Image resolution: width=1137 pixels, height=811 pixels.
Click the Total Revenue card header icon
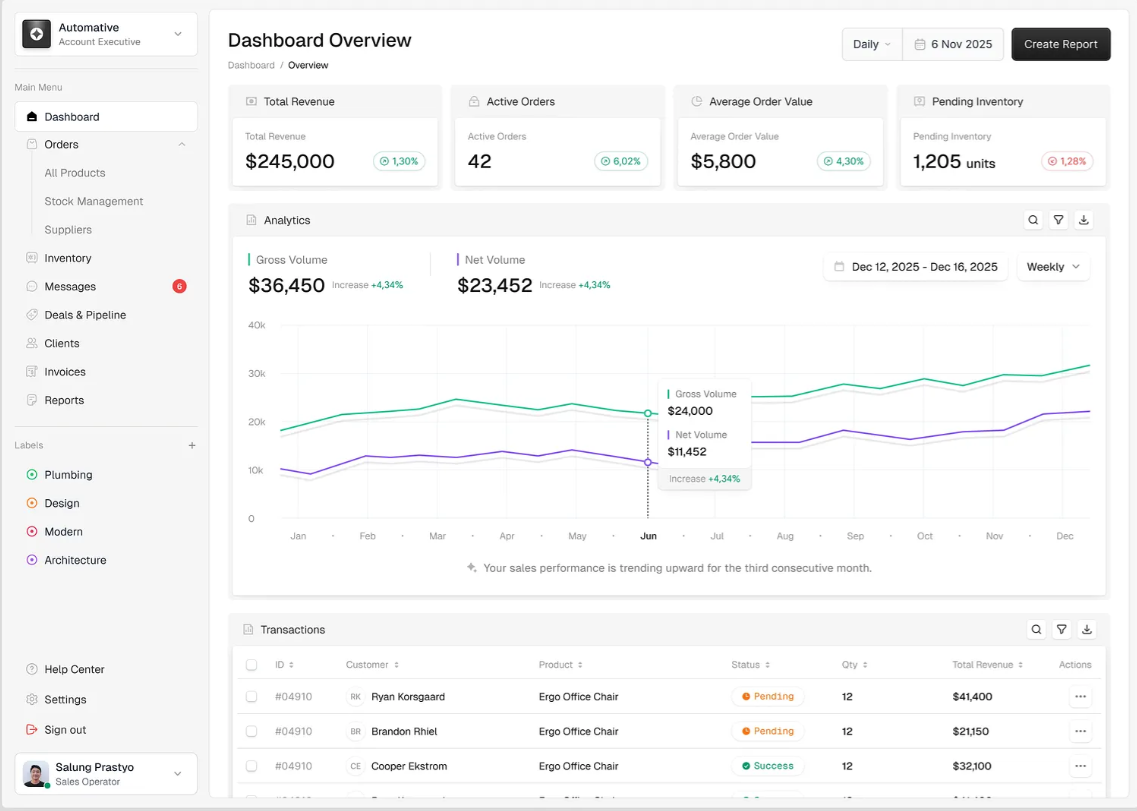[x=251, y=102]
